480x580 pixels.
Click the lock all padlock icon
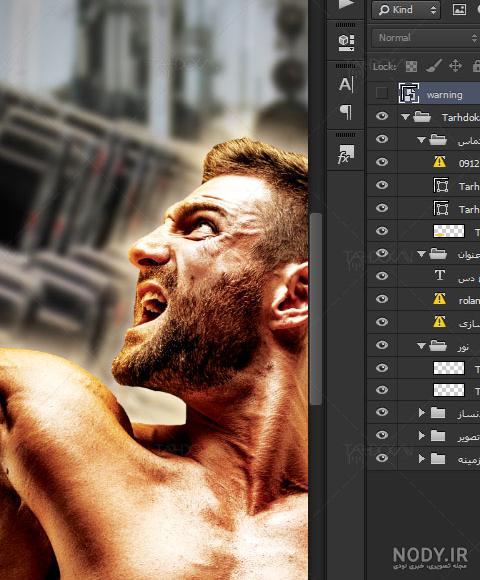tap(476, 66)
